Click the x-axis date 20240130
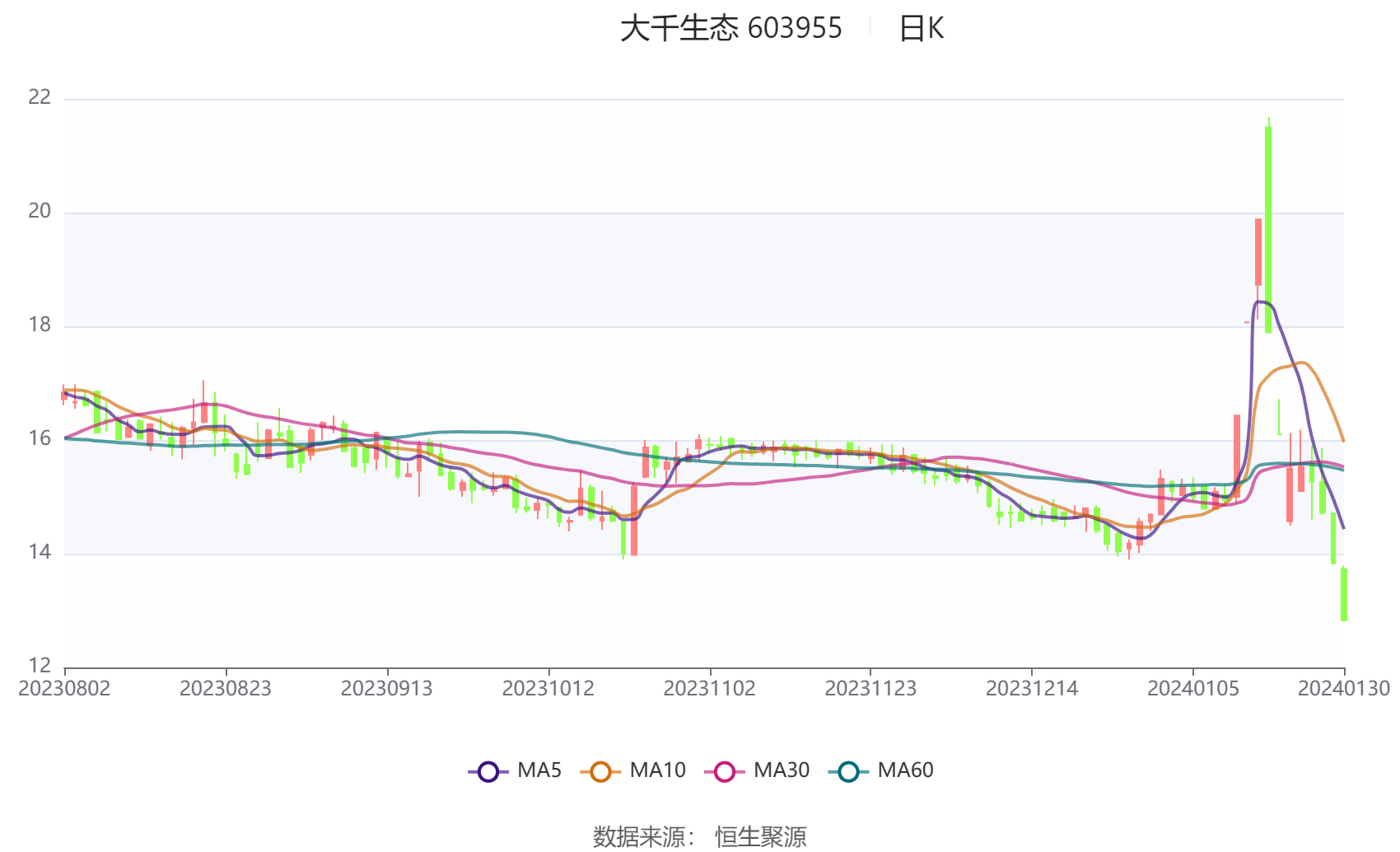This screenshot has height=852, width=1400. [1344, 689]
